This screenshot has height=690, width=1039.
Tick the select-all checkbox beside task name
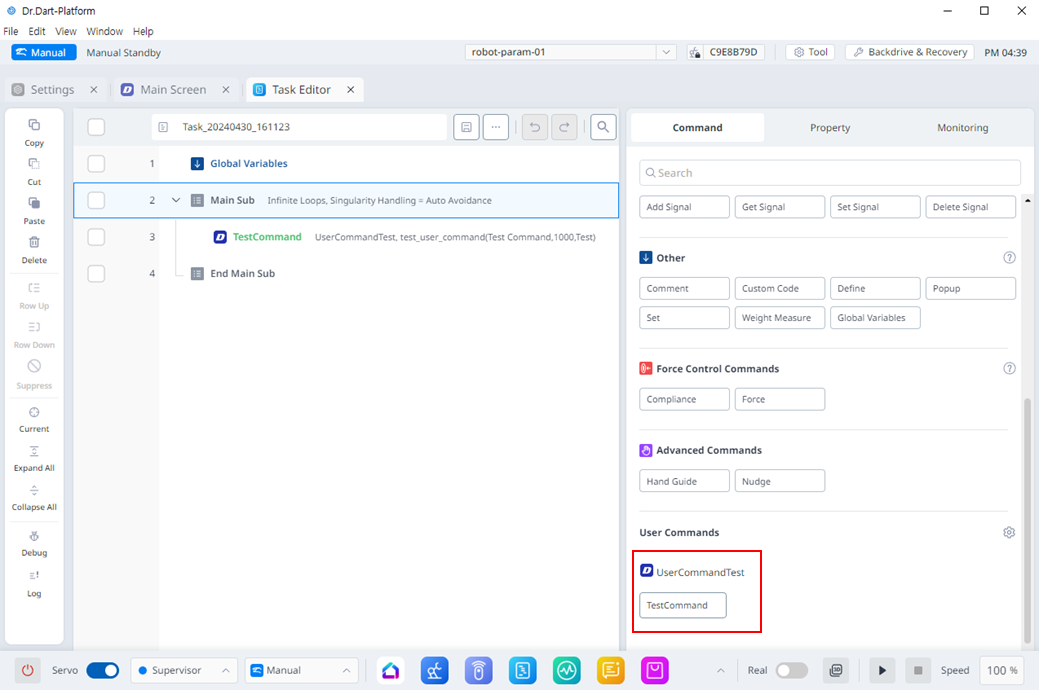click(96, 127)
